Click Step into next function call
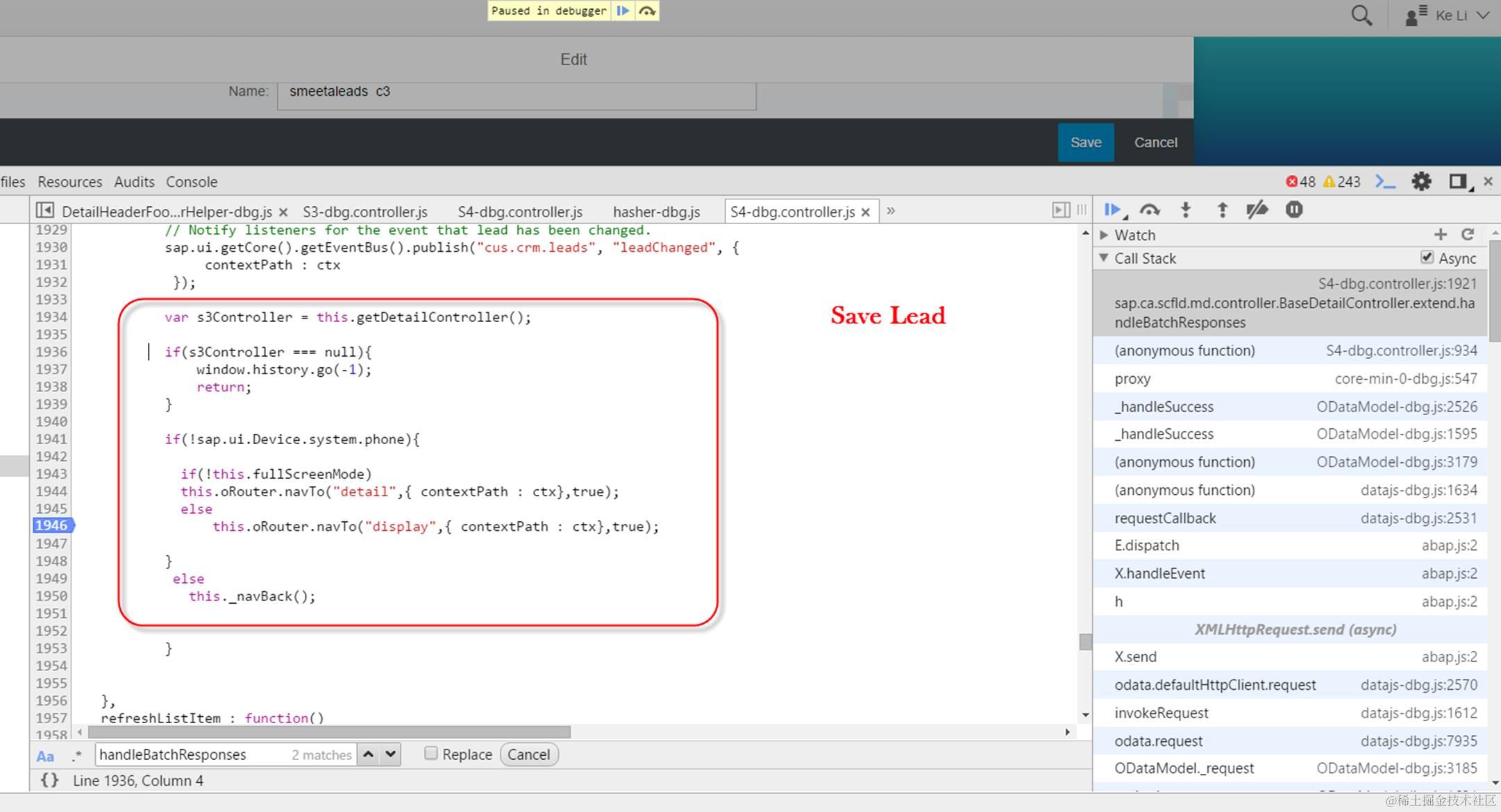 [1186, 210]
